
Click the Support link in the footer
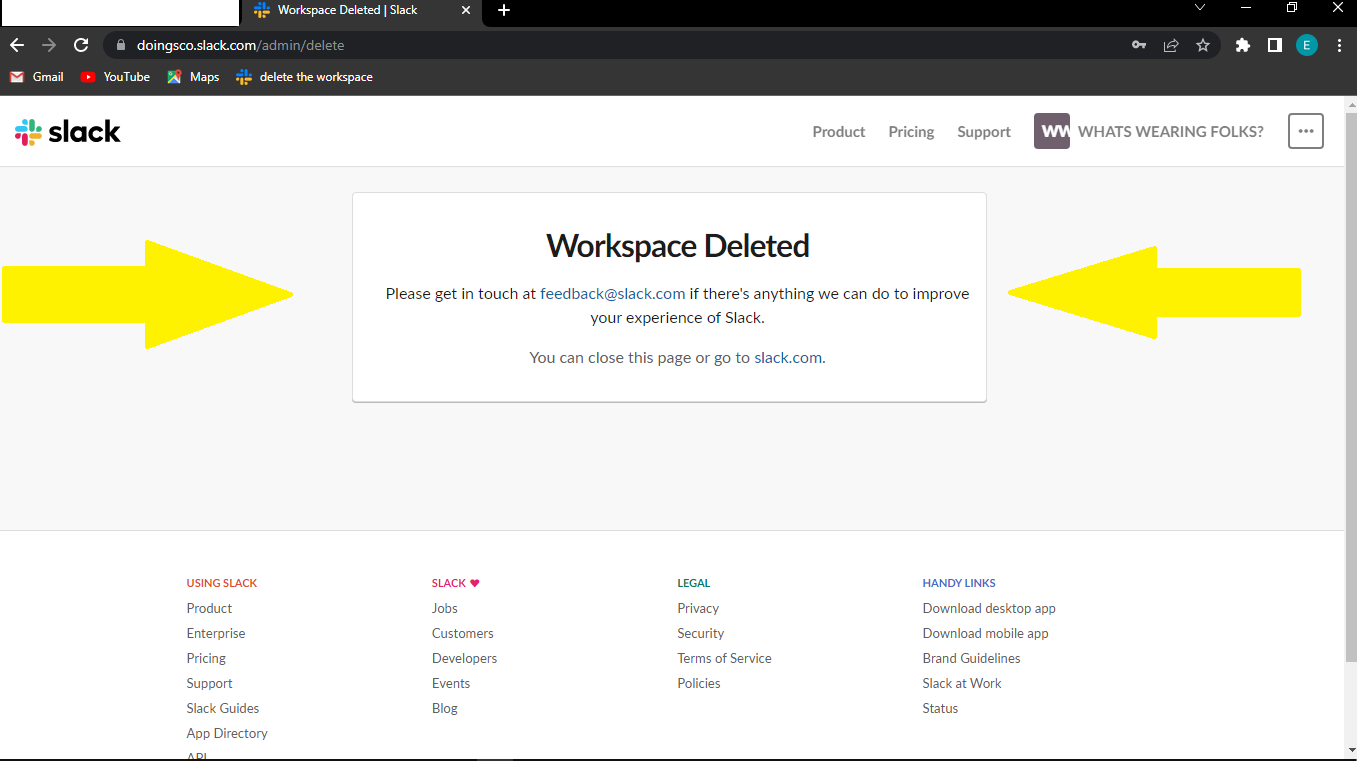tap(209, 683)
